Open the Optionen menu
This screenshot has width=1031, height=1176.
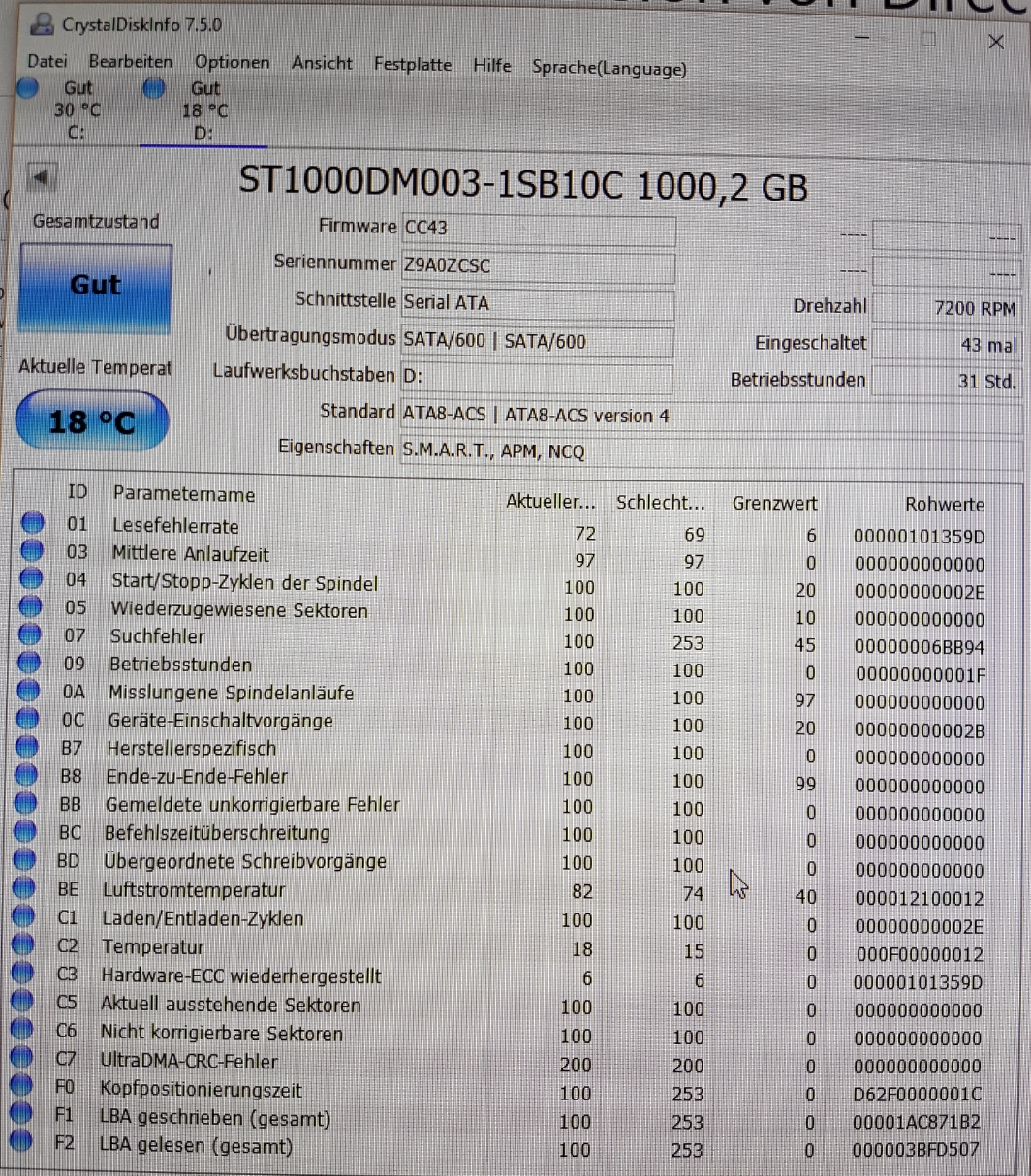[233, 63]
